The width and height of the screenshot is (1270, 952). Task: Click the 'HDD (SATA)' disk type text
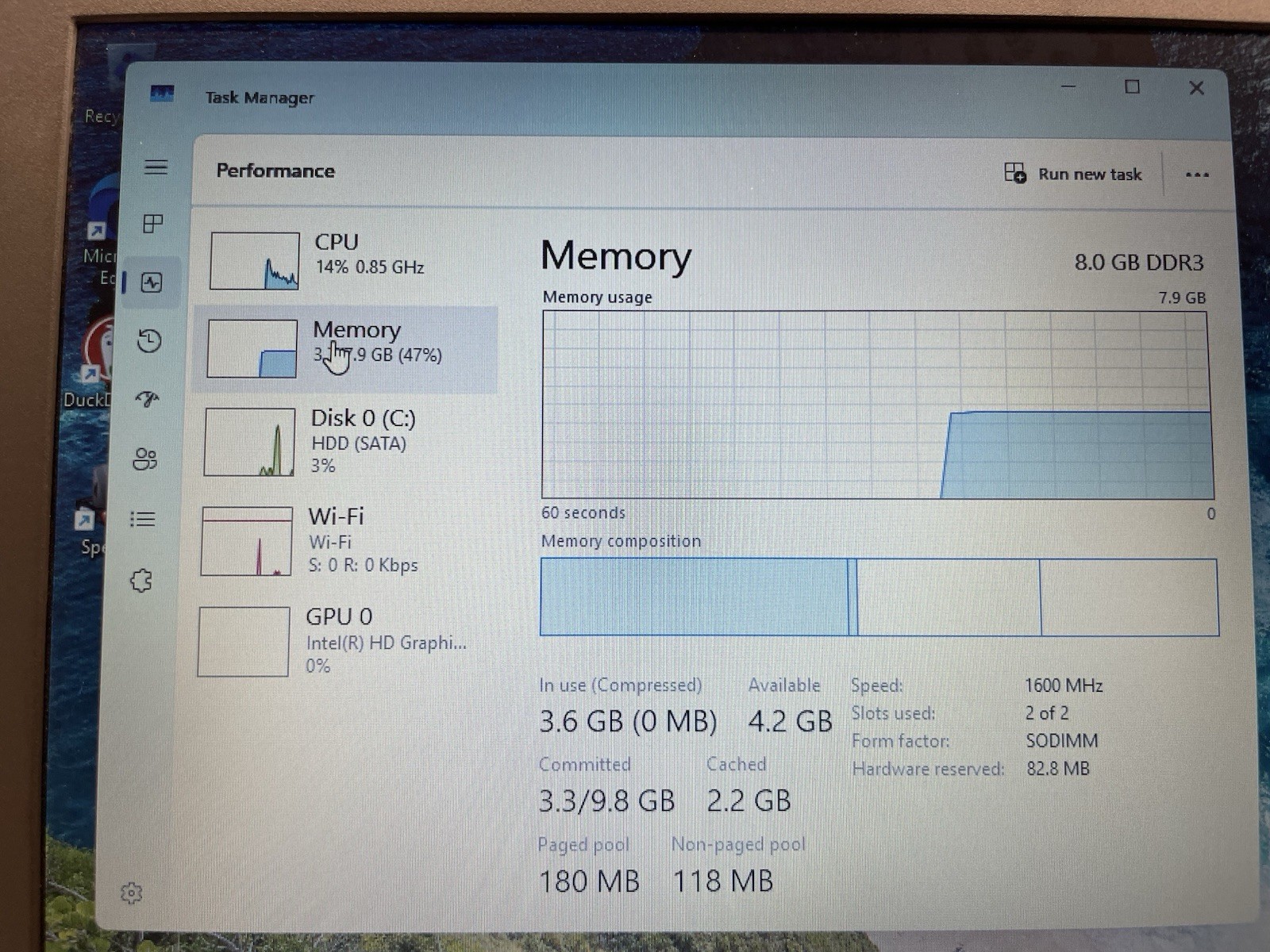(358, 443)
